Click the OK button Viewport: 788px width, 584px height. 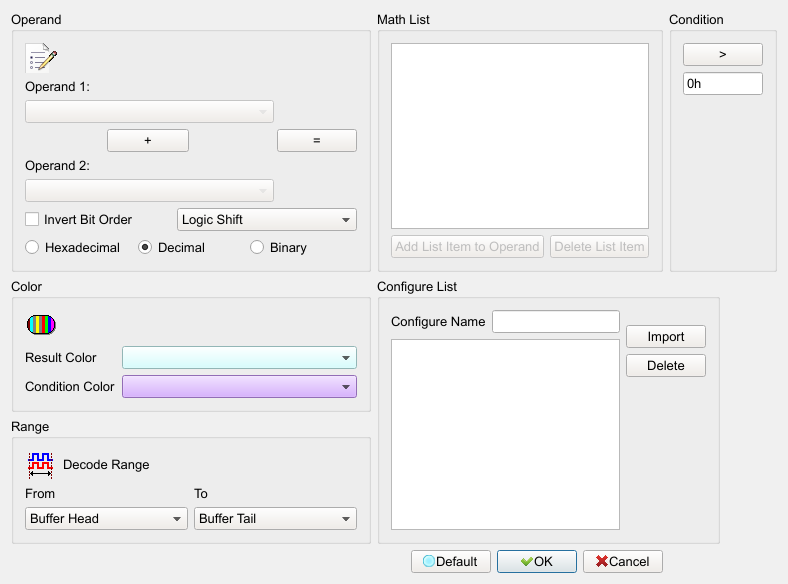[537, 561]
